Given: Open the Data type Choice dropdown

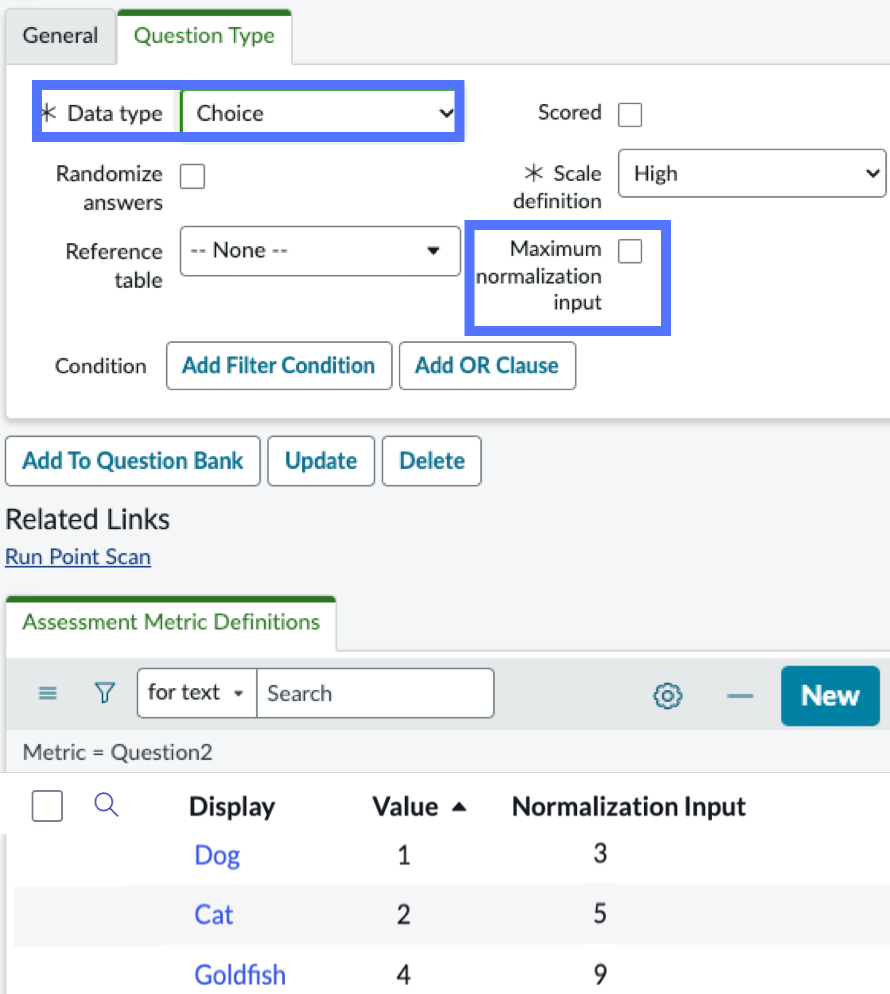Looking at the screenshot, I should click(319, 113).
